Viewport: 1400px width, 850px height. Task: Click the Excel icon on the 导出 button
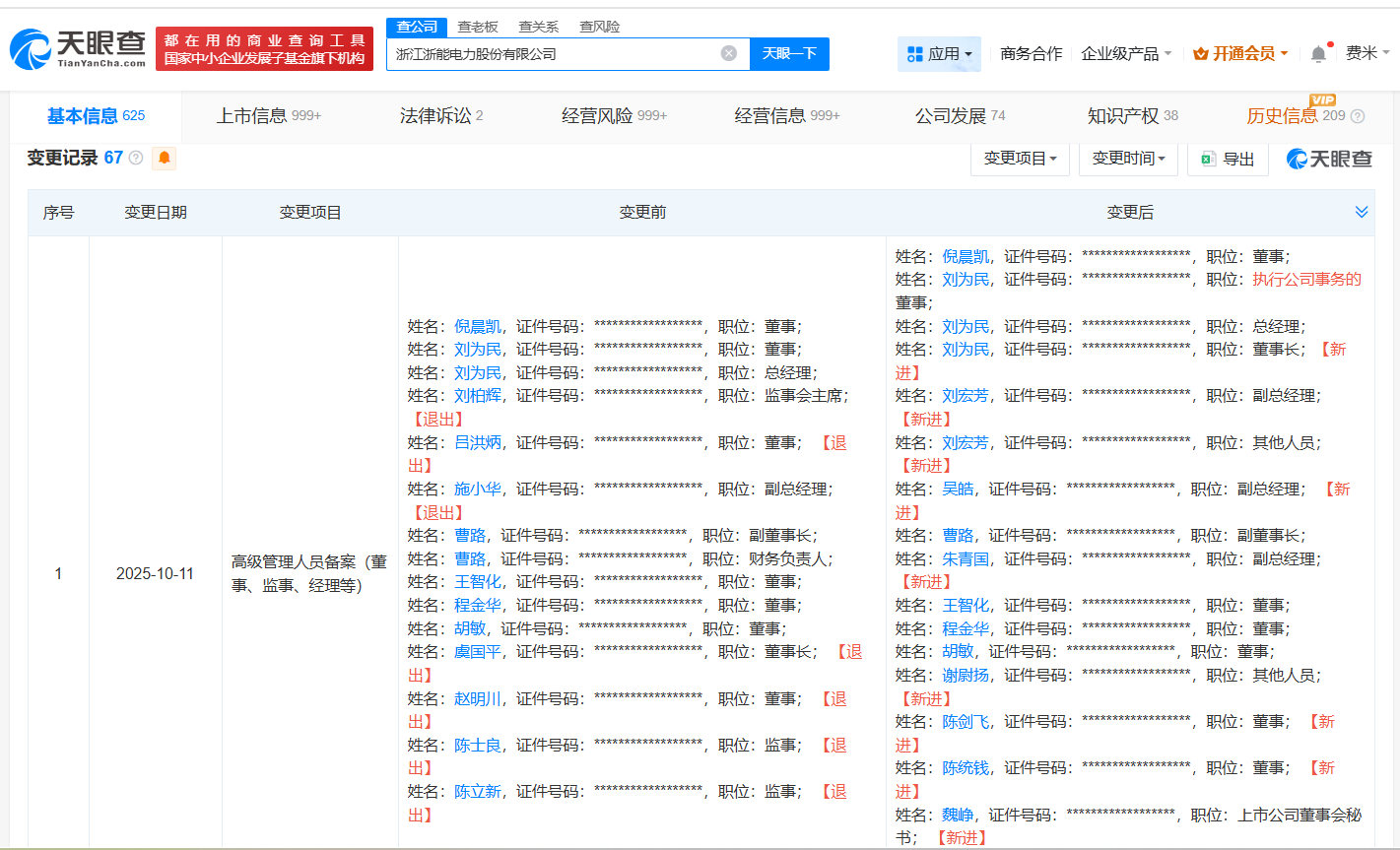[1208, 159]
